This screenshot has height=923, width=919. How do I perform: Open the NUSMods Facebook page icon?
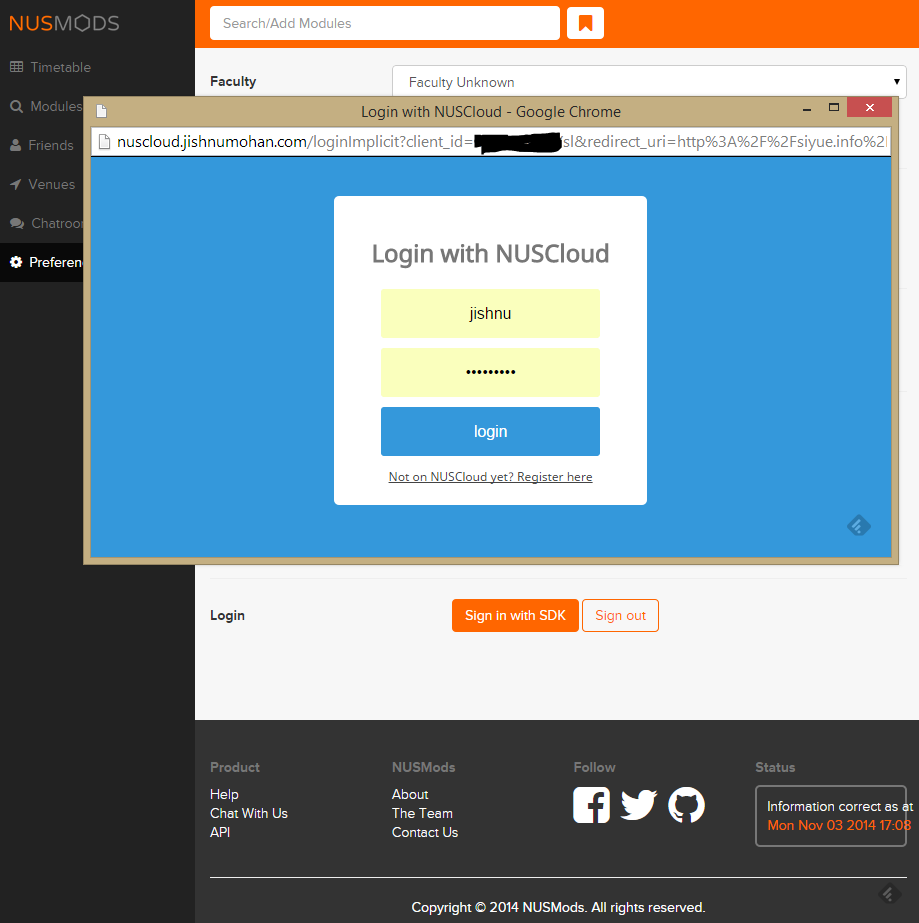point(592,805)
